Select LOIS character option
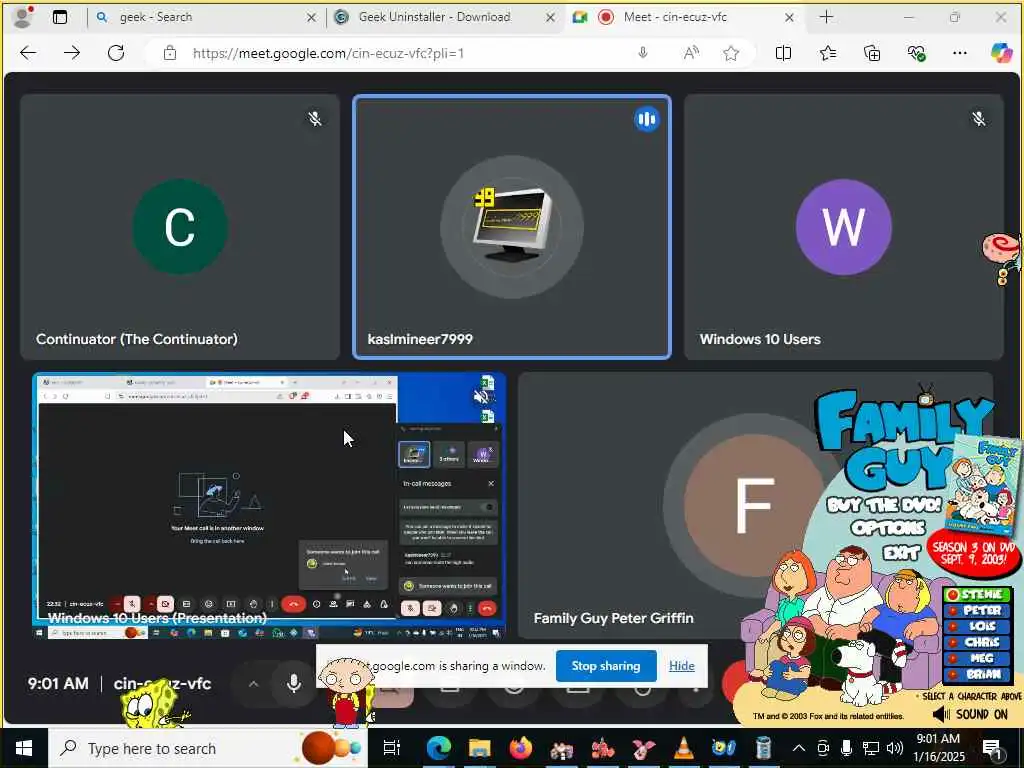The height and width of the screenshot is (768, 1024). [x=977, y=626]
